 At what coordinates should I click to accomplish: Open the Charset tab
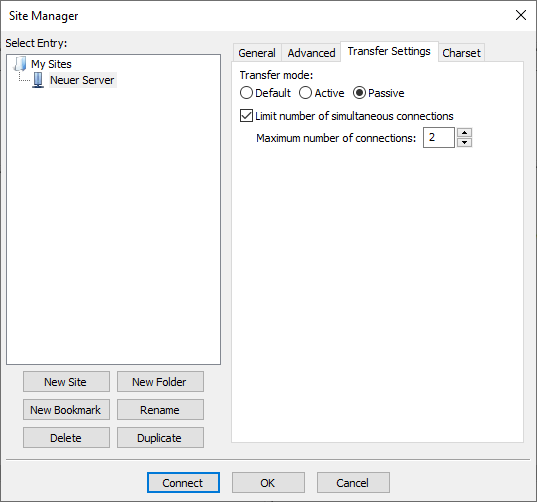point(461,53)
